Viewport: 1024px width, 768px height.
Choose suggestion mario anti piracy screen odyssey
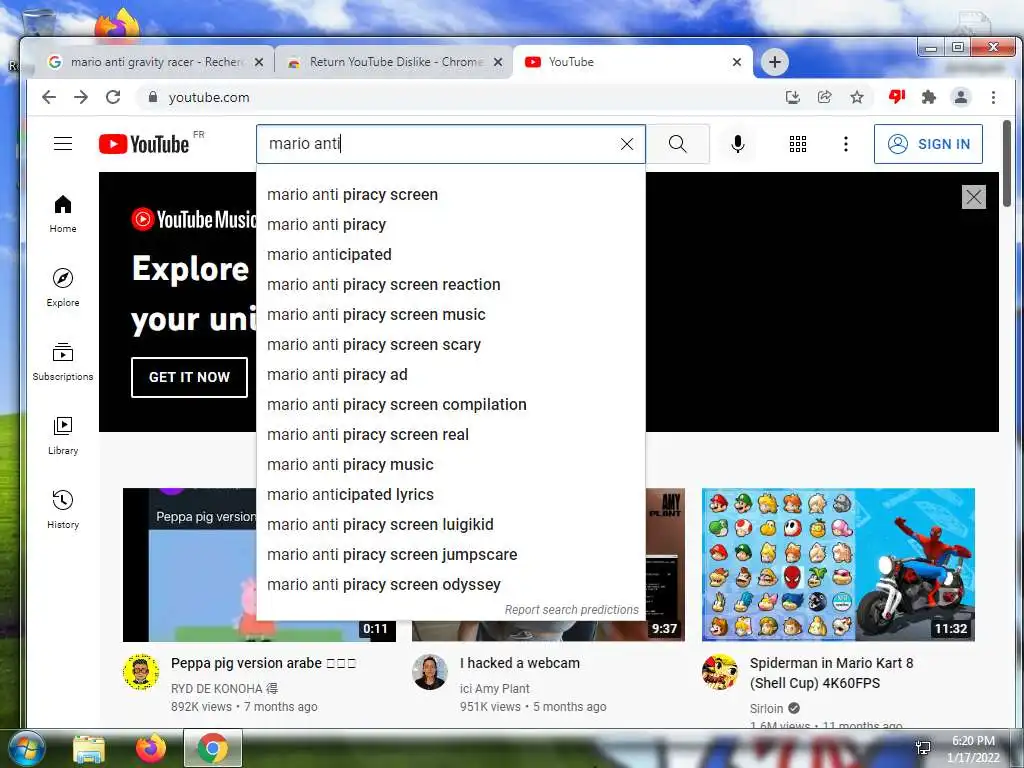(451, 585)
